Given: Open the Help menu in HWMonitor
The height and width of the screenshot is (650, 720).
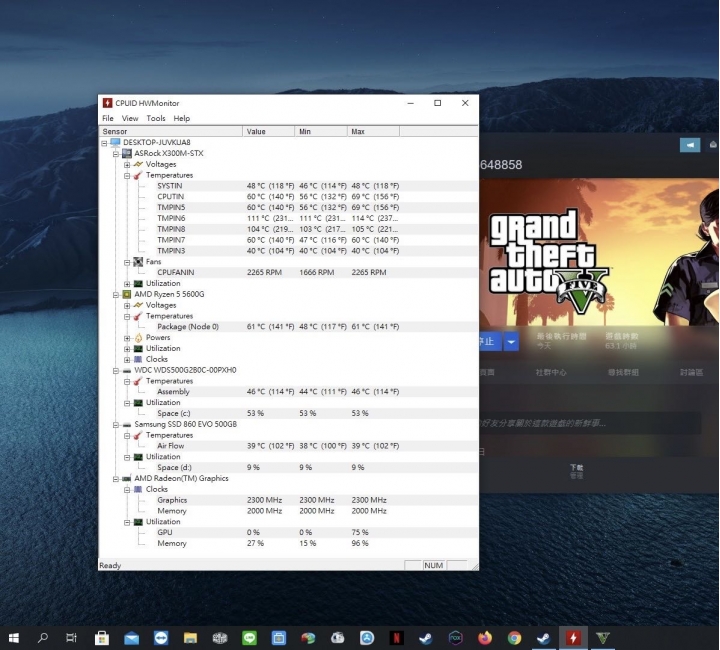Looking at the screenshot, I should tap(181, 118).
